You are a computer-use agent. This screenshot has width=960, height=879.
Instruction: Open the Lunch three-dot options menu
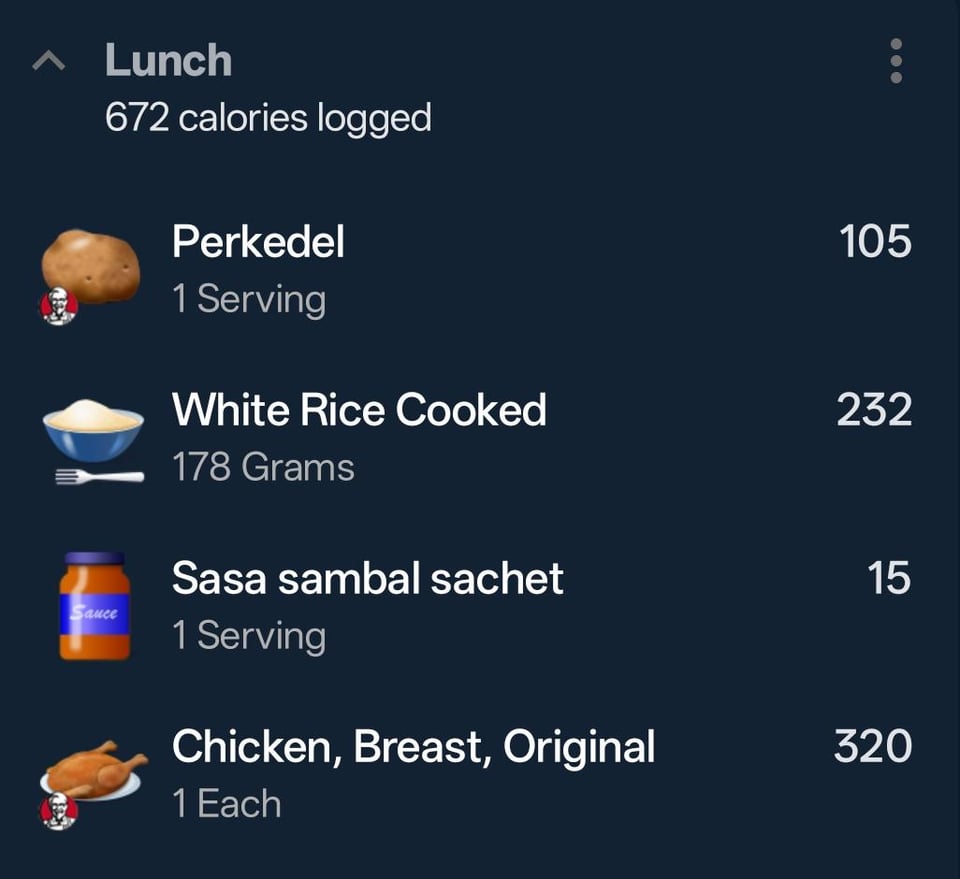(x=895, y=62)
